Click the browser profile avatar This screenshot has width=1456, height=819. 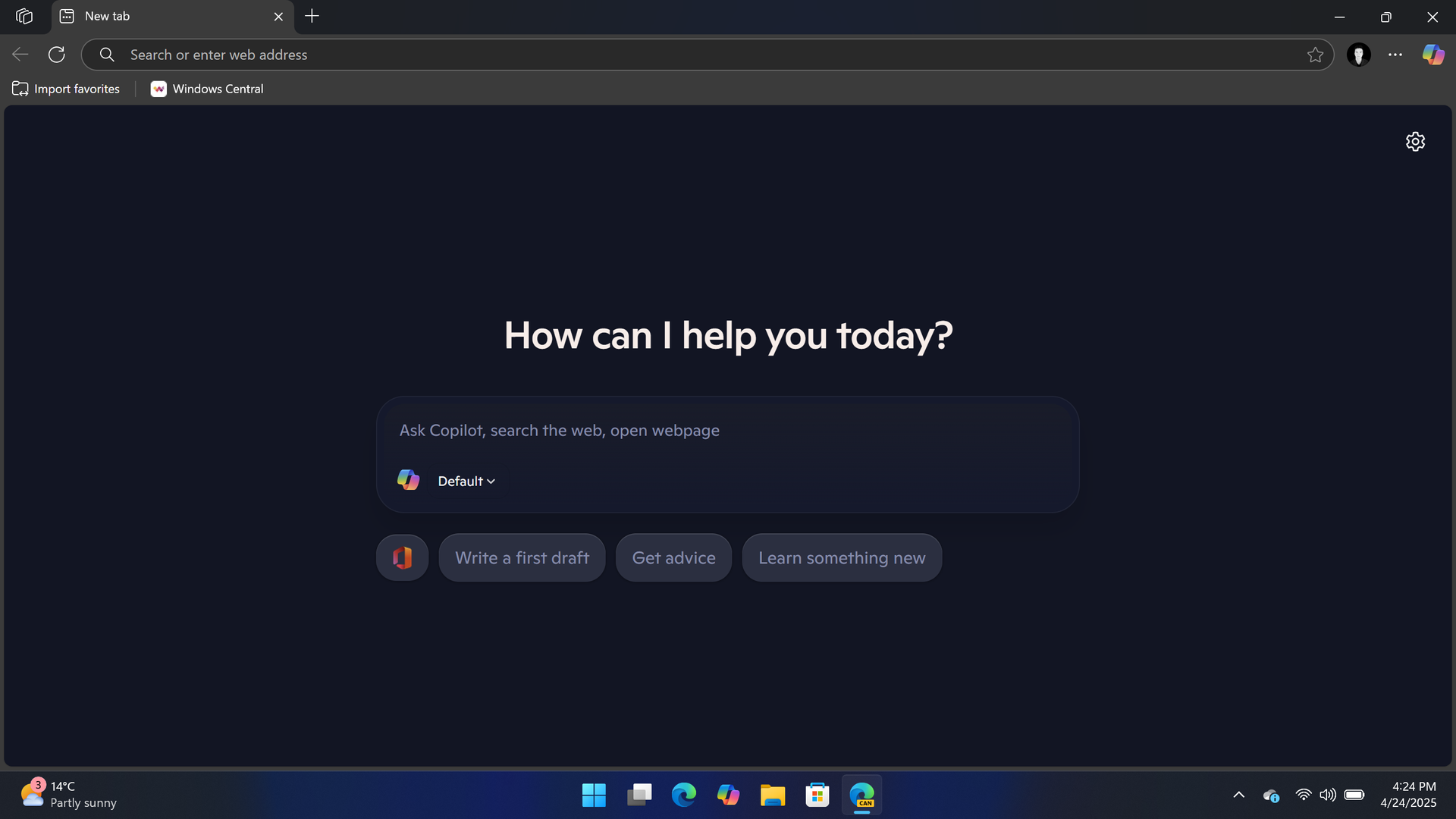tap(1359, 54)
